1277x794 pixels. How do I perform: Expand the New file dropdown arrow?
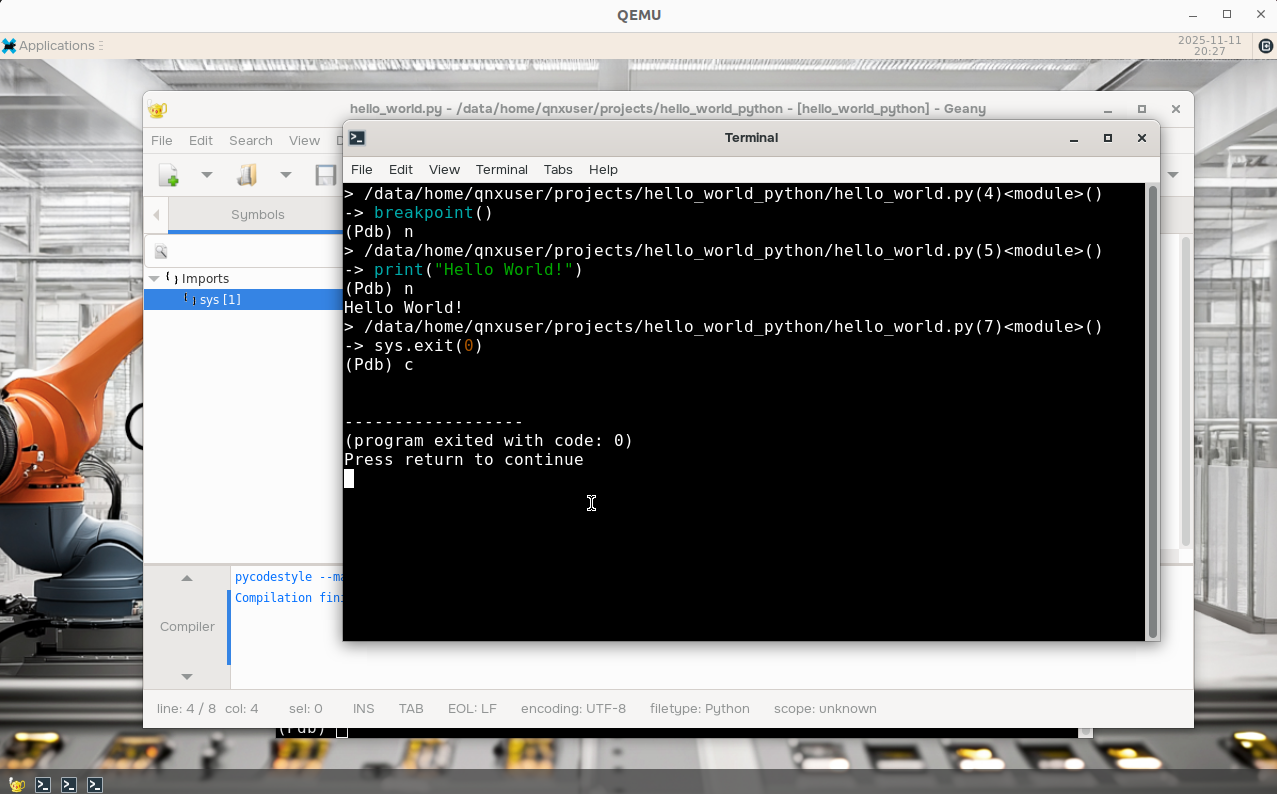(x=207, y=175)
